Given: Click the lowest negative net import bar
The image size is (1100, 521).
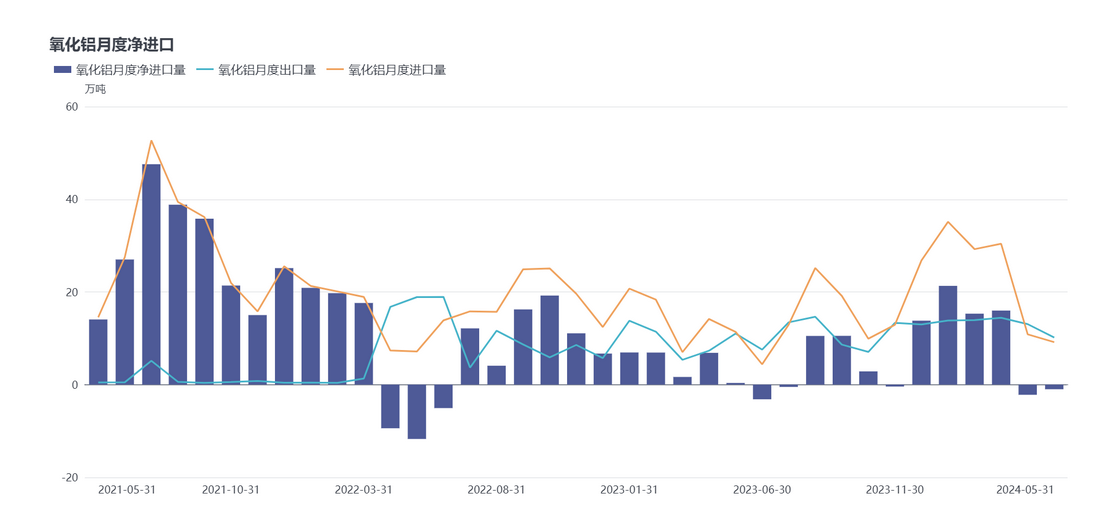Looking at the screenshot, I should [417, 412].
